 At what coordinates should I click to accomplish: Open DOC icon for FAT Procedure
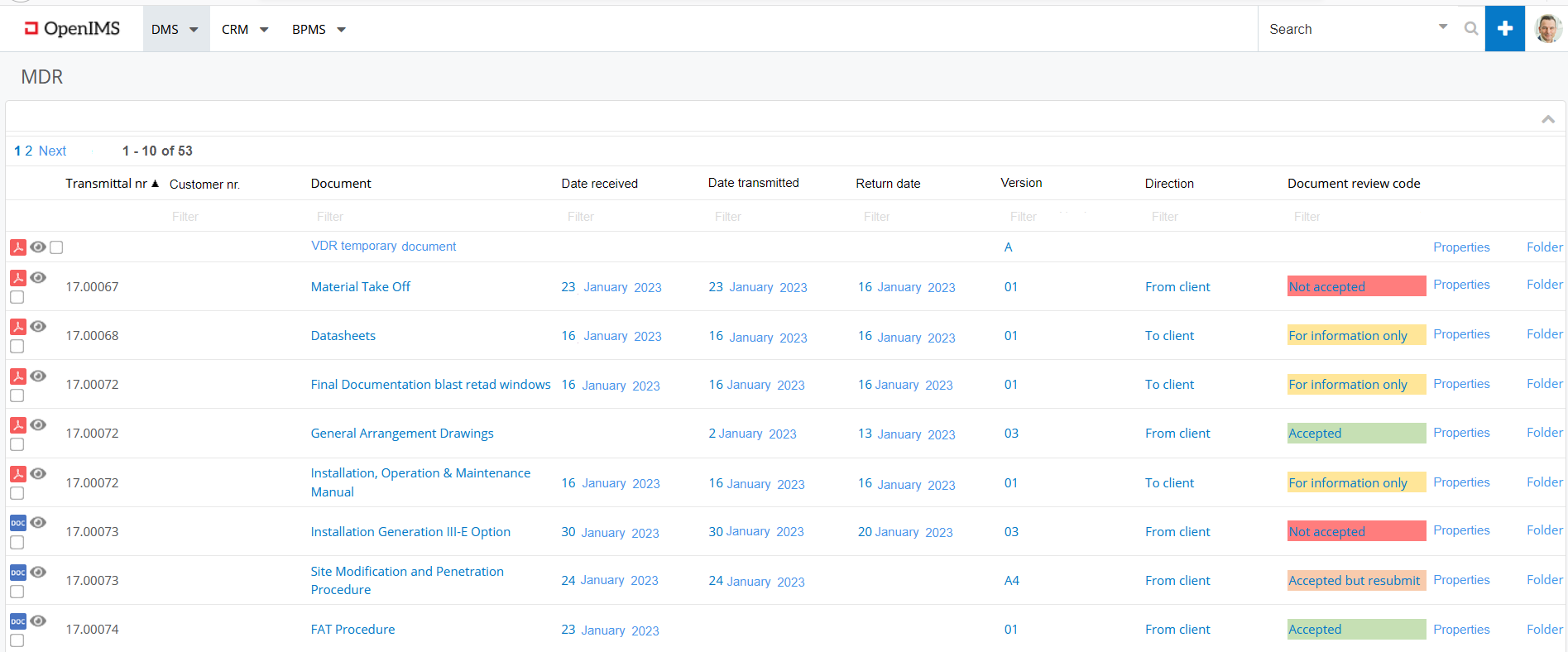coord(17,621)
